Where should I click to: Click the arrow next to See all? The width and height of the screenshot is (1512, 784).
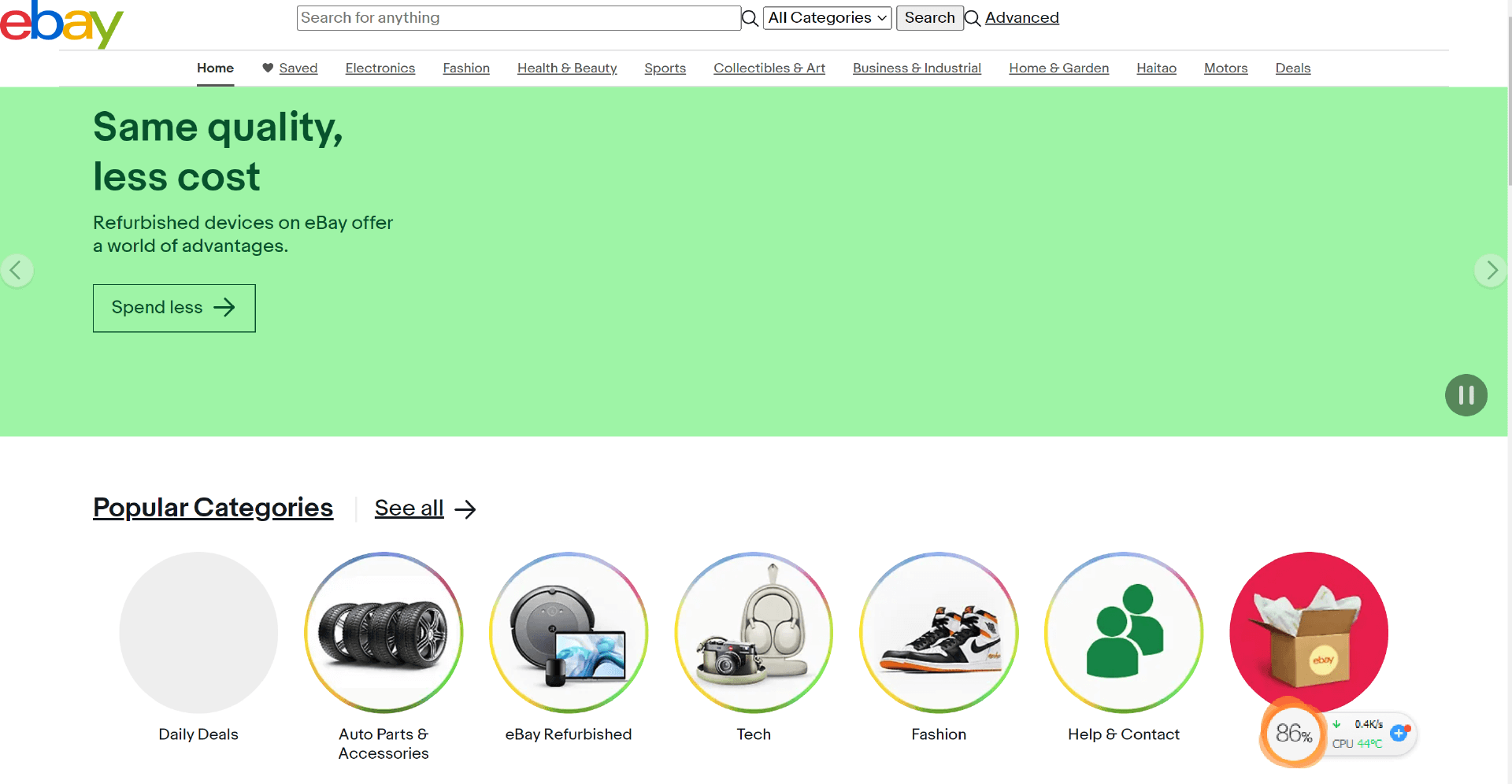465,509
